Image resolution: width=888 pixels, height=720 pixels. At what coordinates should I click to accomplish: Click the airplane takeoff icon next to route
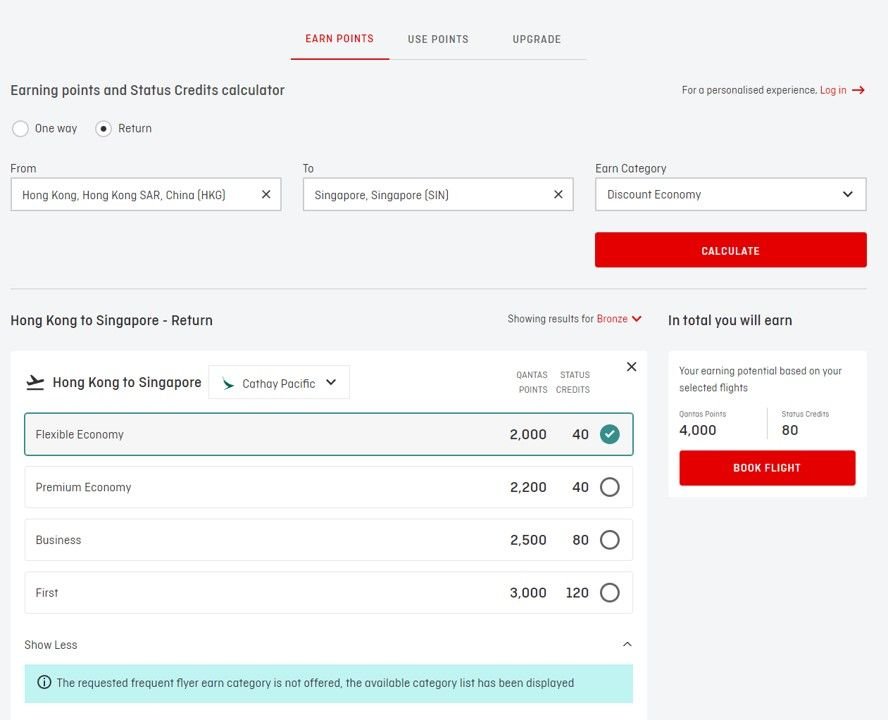tap(33, 382)
